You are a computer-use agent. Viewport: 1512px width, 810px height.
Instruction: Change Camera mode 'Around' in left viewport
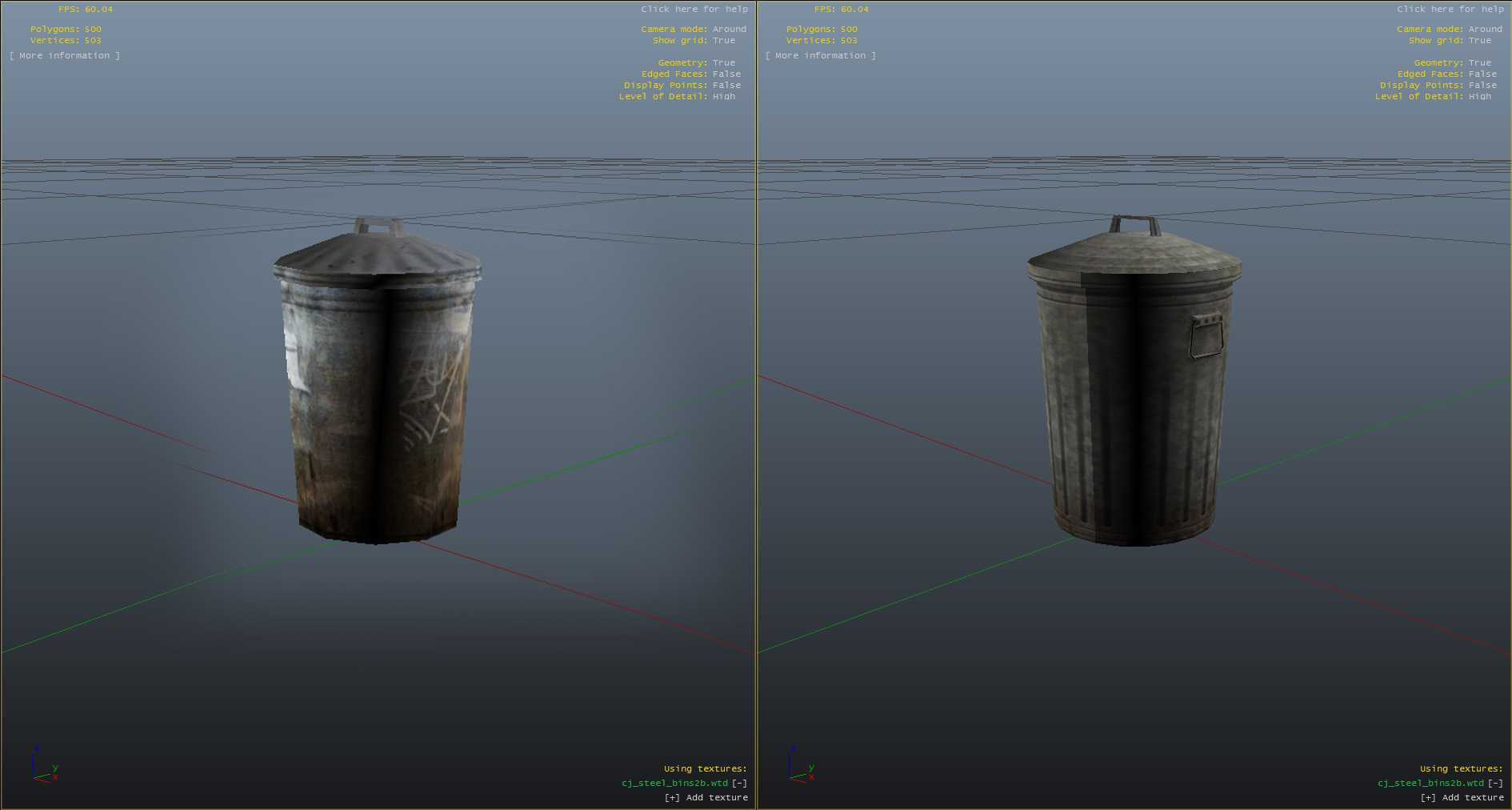[729, 30]
